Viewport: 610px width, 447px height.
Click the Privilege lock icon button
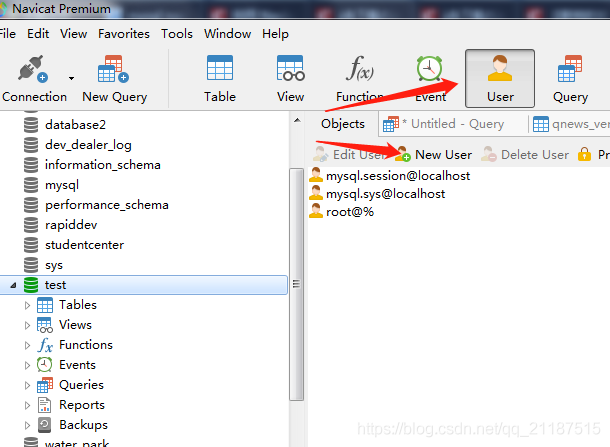click(x=584, y=154)
